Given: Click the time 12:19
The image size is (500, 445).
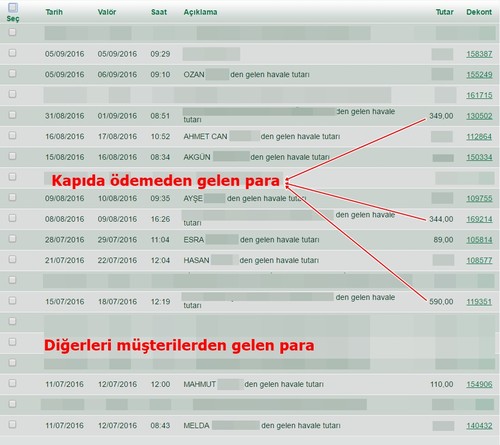Looking at the screenshot, I should point(160,302).
